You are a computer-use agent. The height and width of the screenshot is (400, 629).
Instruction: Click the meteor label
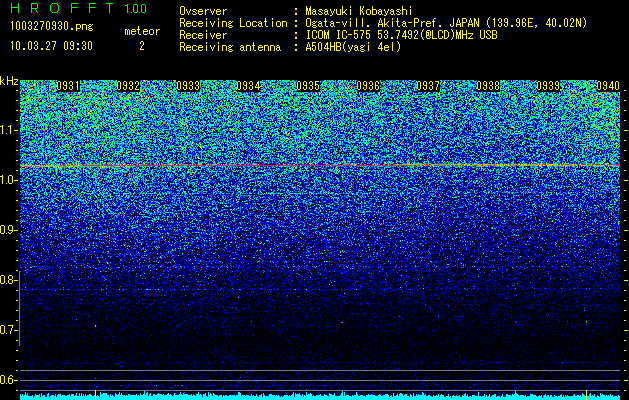point(142,31)
